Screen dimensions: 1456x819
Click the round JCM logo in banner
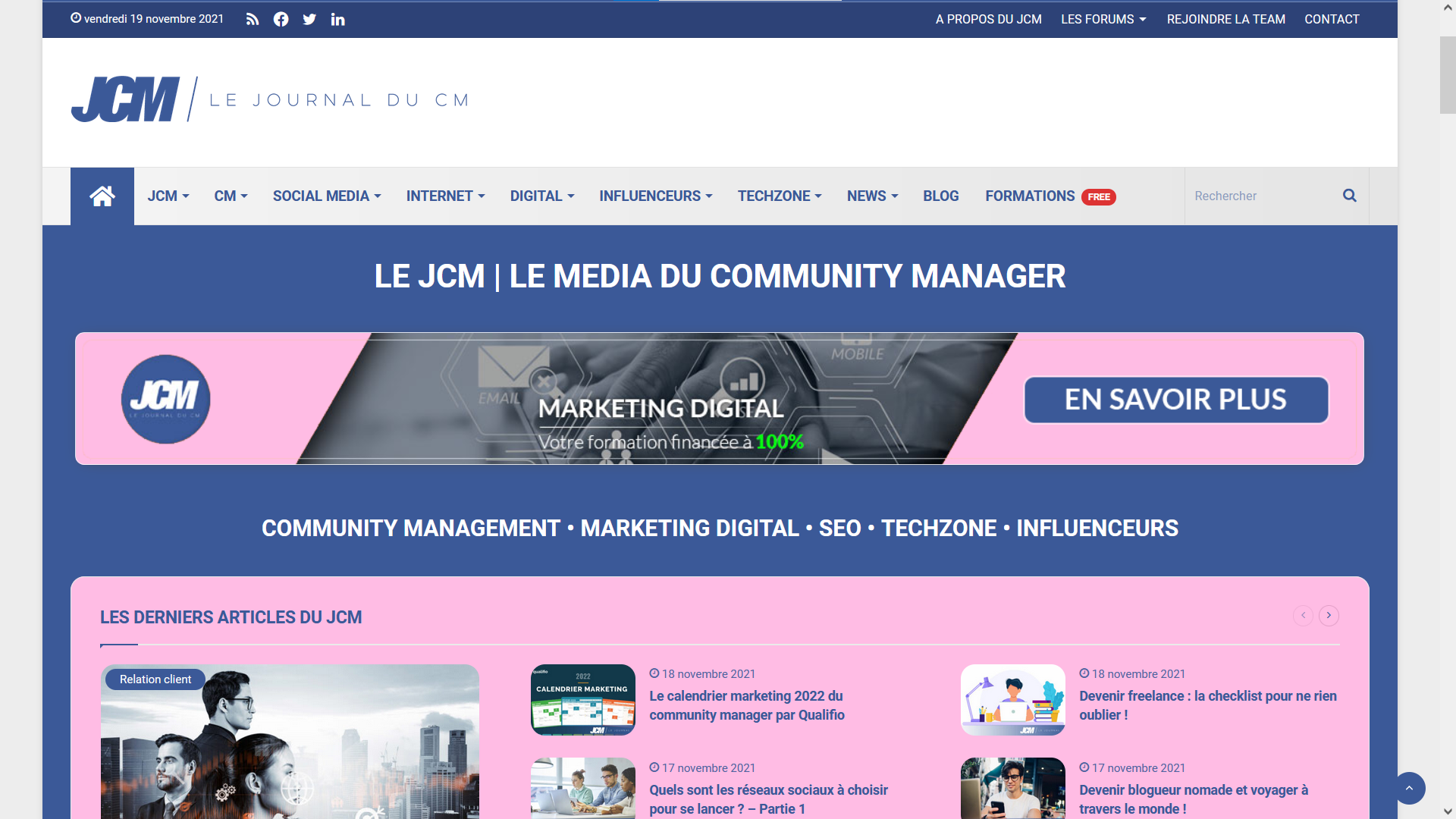tap(165, 399)
